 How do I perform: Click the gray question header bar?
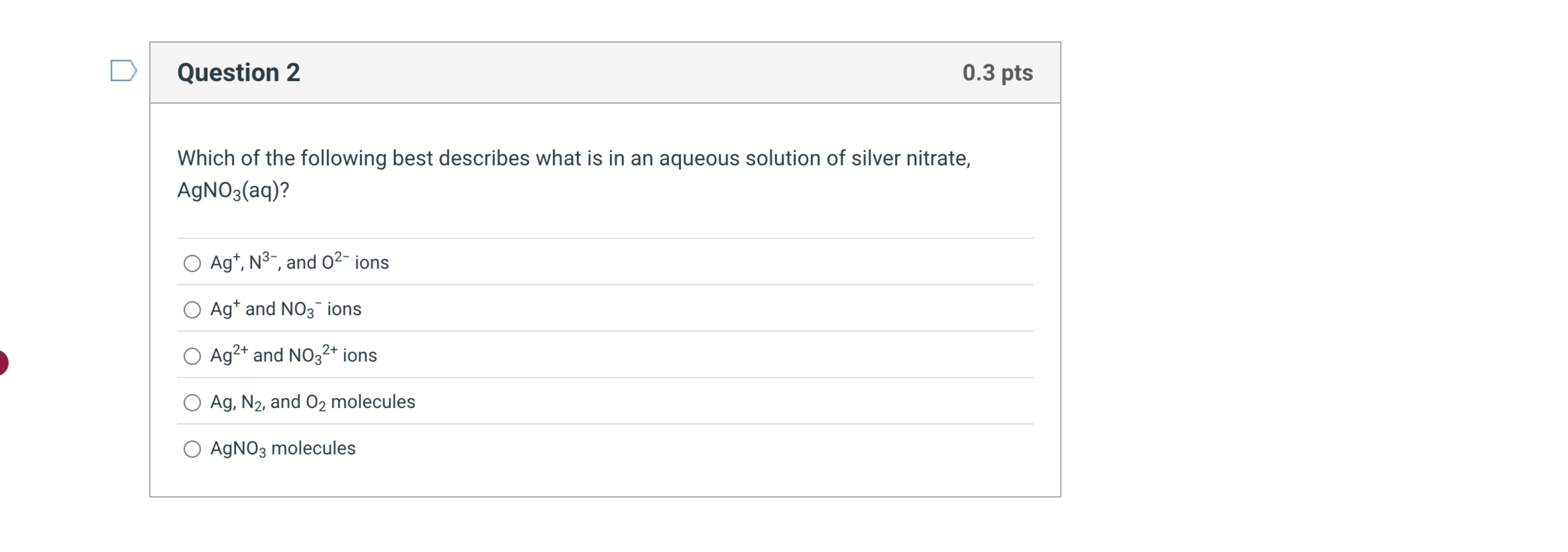609,72
